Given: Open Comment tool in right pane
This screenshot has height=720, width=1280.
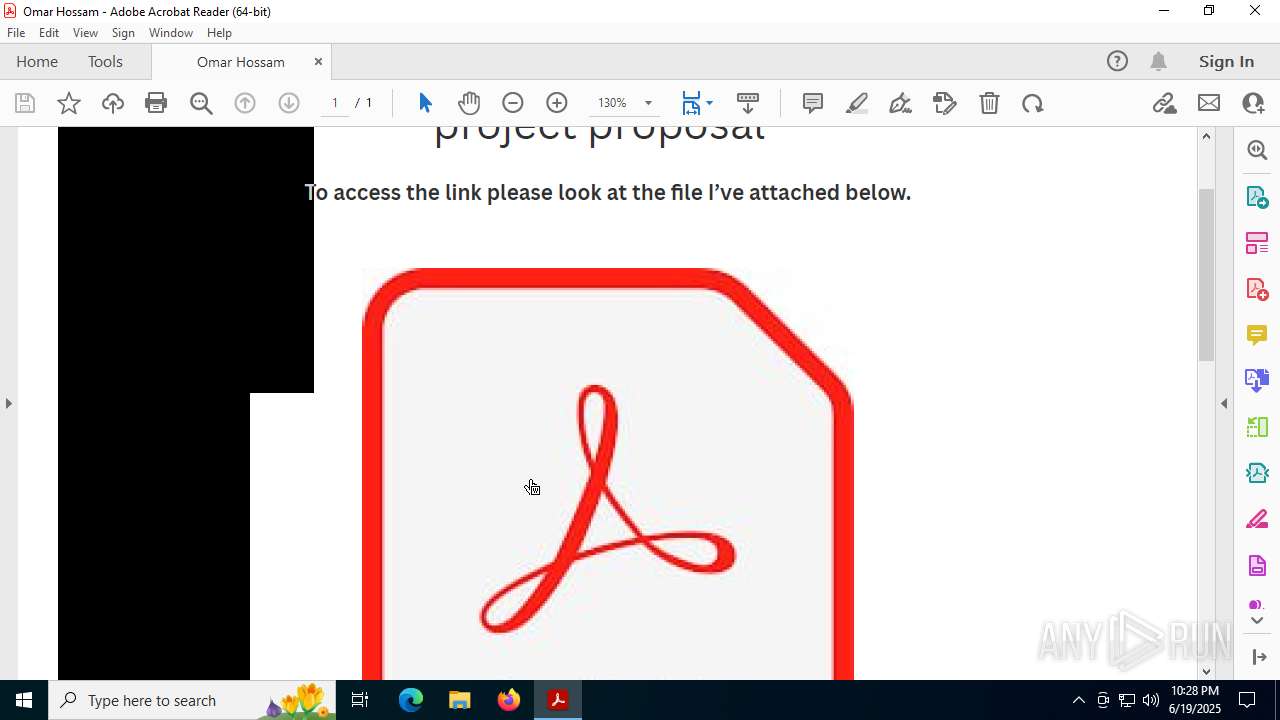Looking at the screenshot, I should click(x=1257, y=335).
